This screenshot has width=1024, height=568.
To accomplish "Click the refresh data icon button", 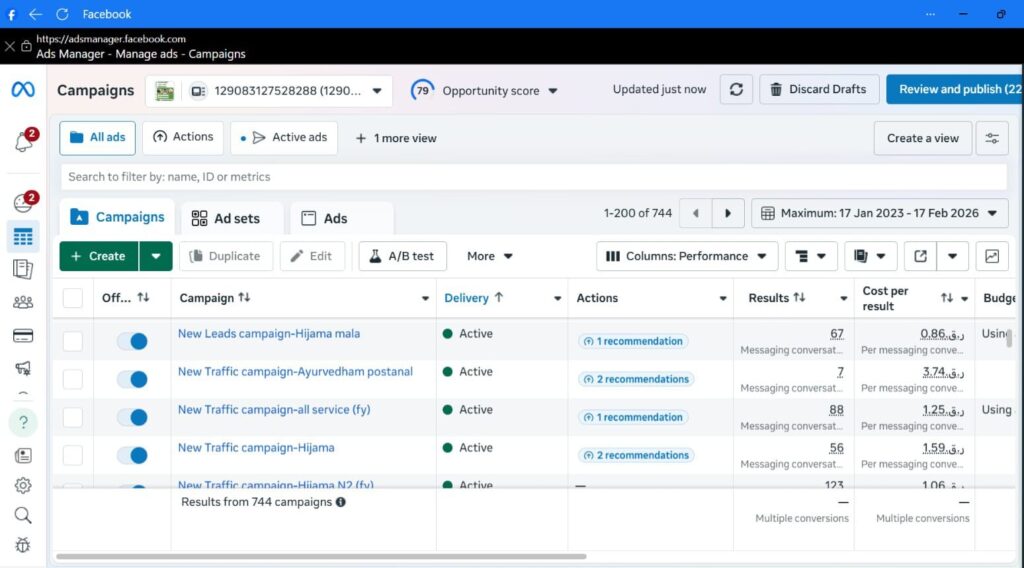I will pos(736,89).
